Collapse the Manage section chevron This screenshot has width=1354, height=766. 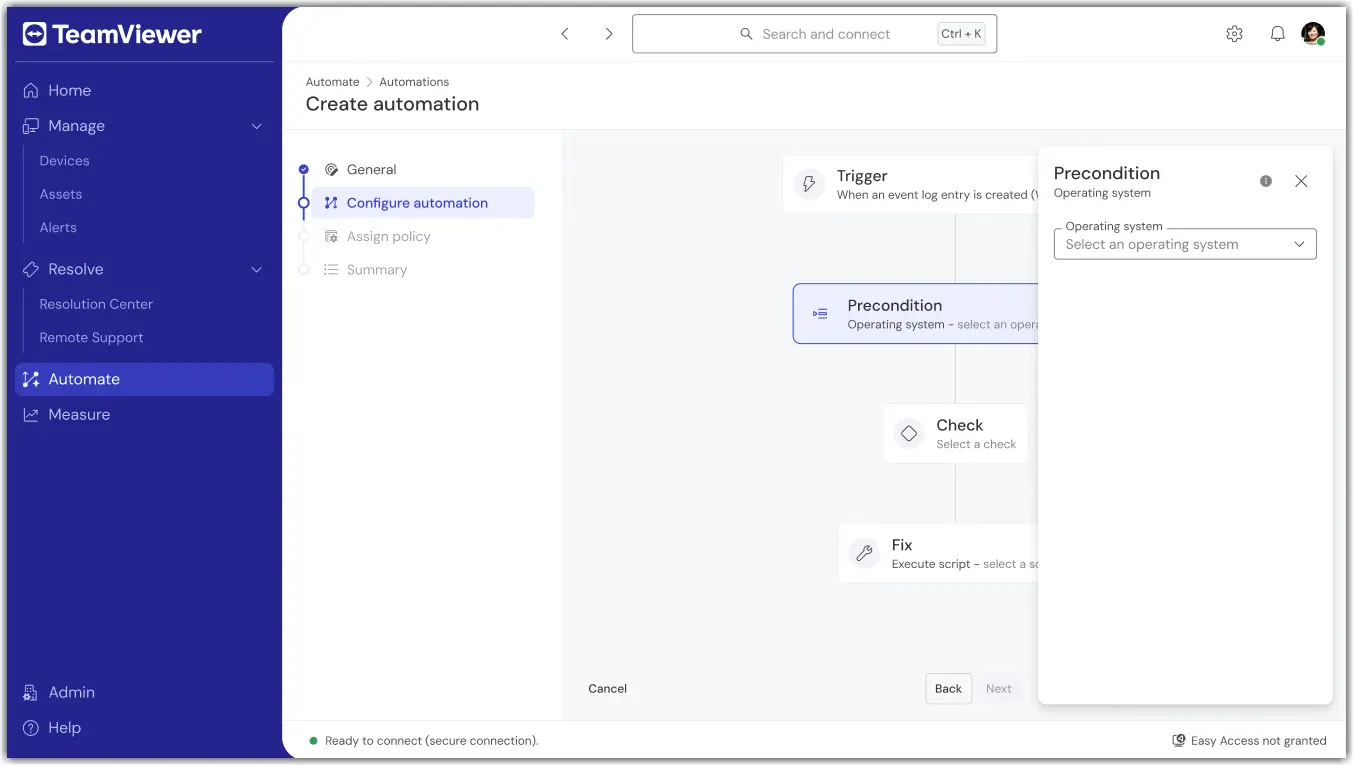(x=257, y=126)
